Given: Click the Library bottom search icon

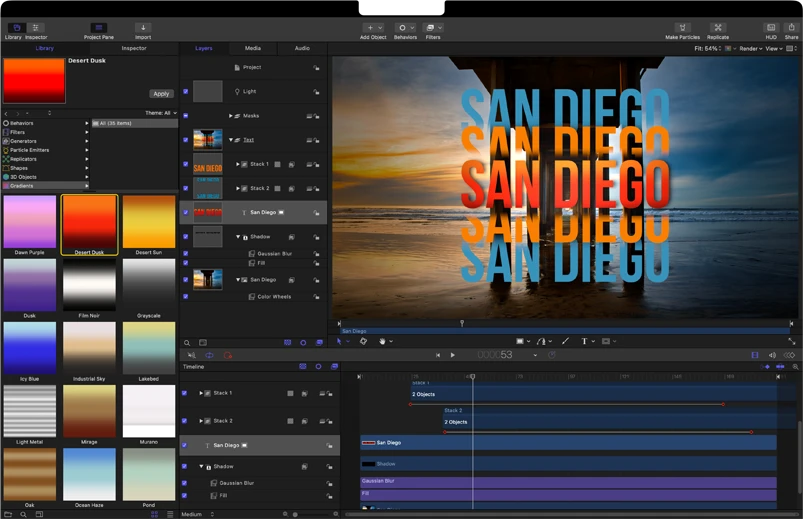Looking at the screenshot, I should (x=24, y=514).
